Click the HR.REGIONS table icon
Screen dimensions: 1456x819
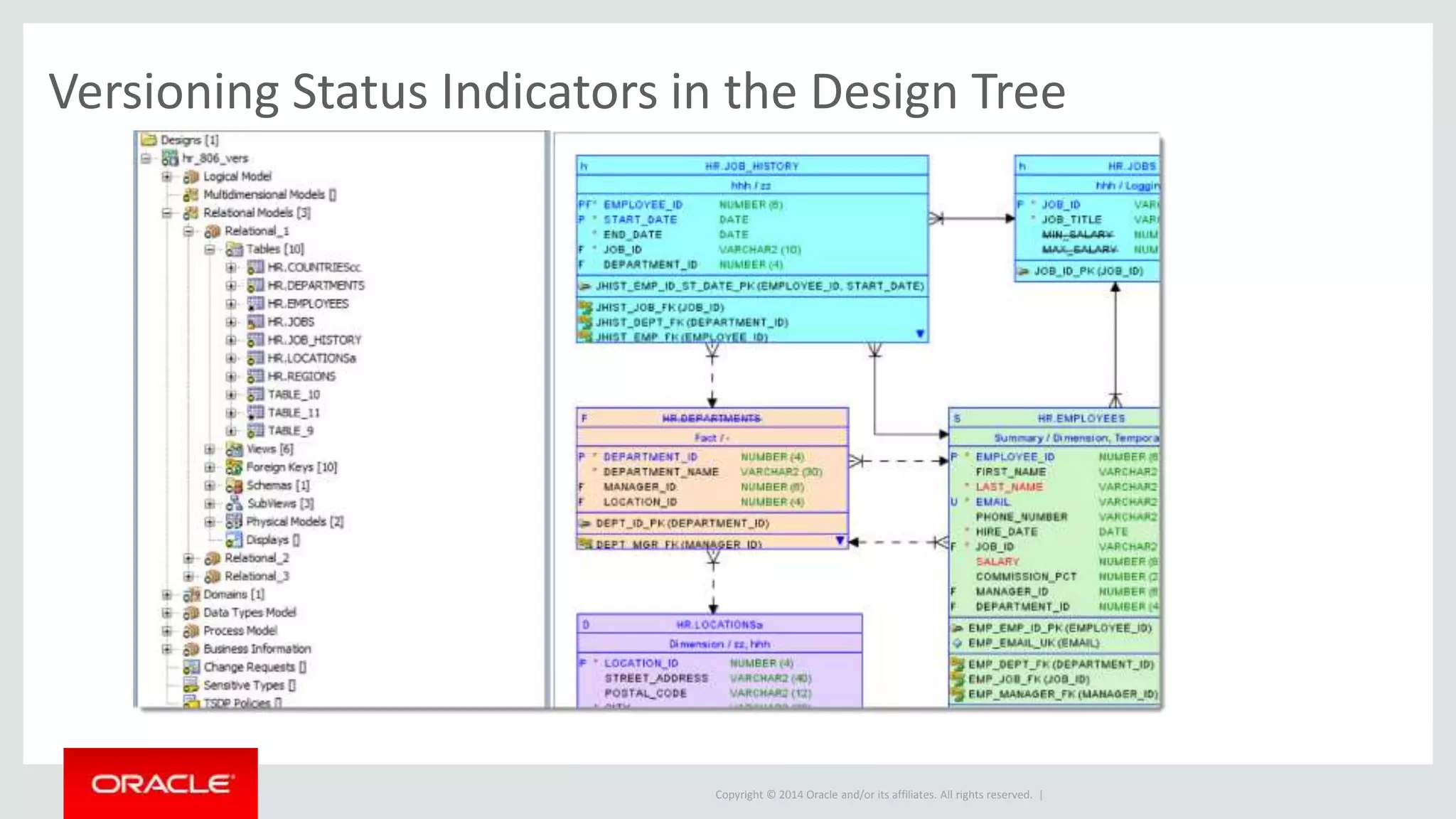tap(255, 376)
